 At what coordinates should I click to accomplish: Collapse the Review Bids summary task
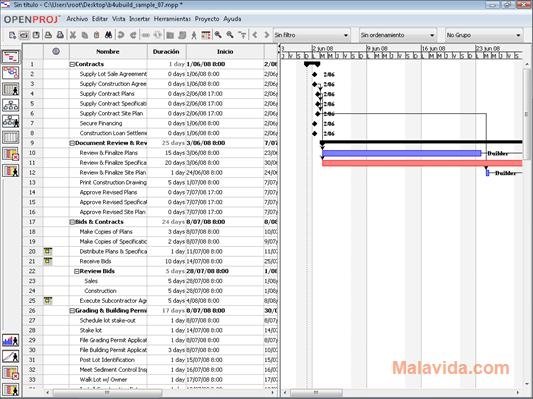[x=76, y=271]
